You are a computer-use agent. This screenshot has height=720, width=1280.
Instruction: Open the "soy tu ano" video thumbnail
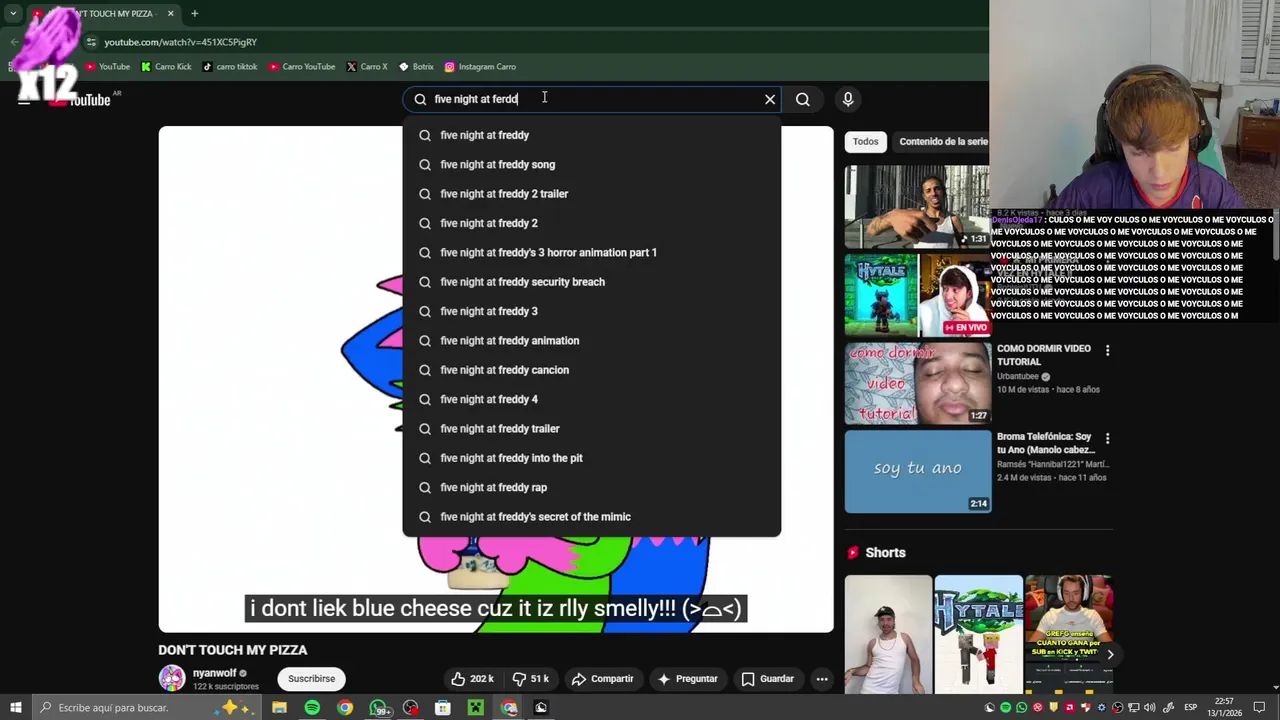point(917,471)
